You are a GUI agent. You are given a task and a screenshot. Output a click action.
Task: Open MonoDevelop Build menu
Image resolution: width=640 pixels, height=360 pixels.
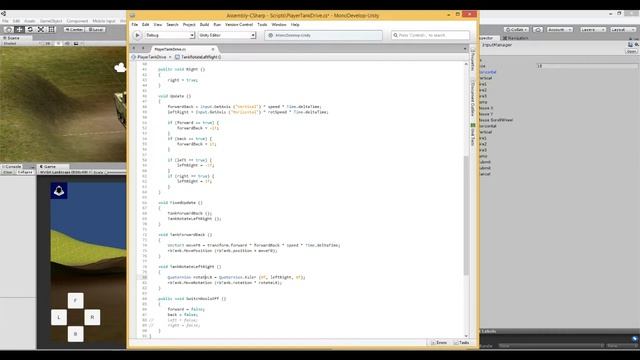point(204,24)
